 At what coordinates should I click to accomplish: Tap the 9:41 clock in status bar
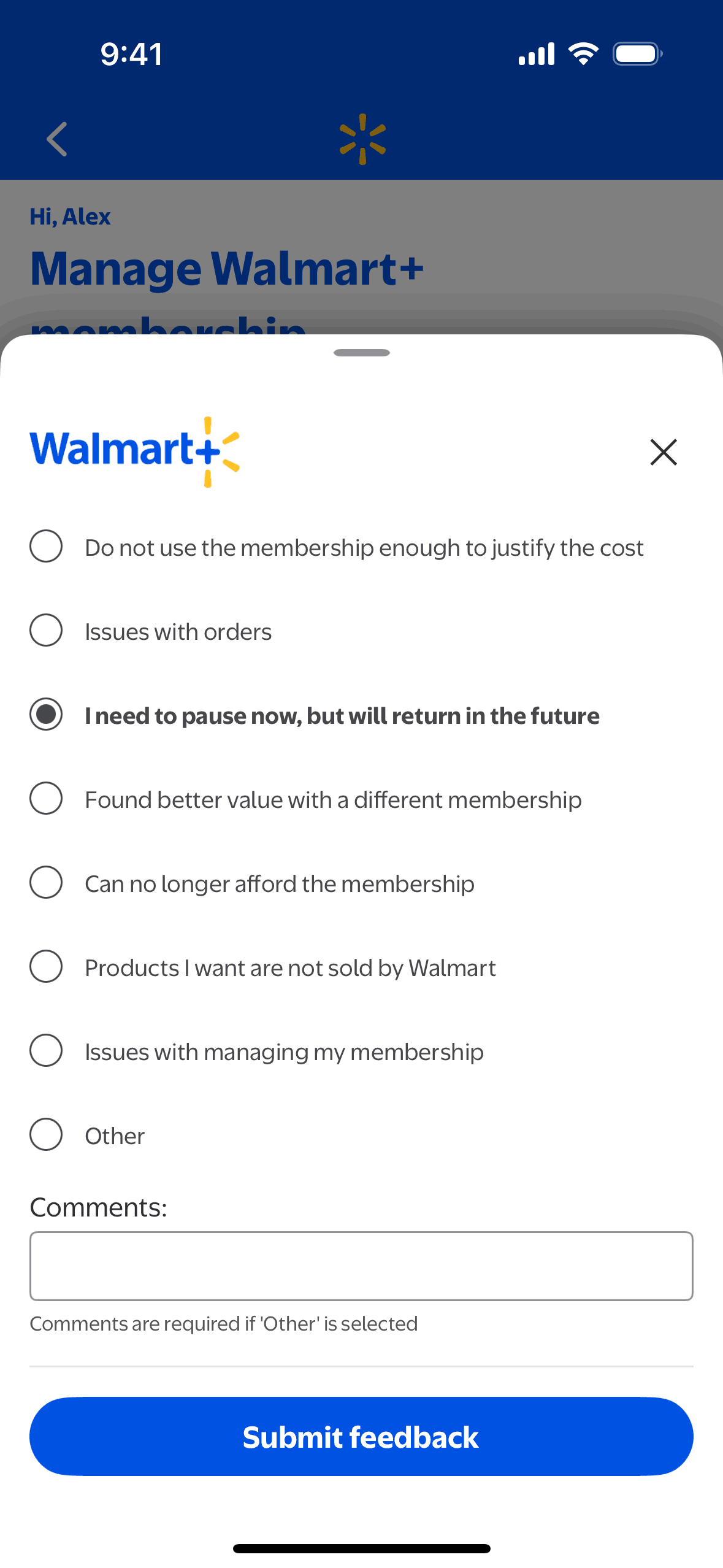pyautogui.click(x=131, y=54)
